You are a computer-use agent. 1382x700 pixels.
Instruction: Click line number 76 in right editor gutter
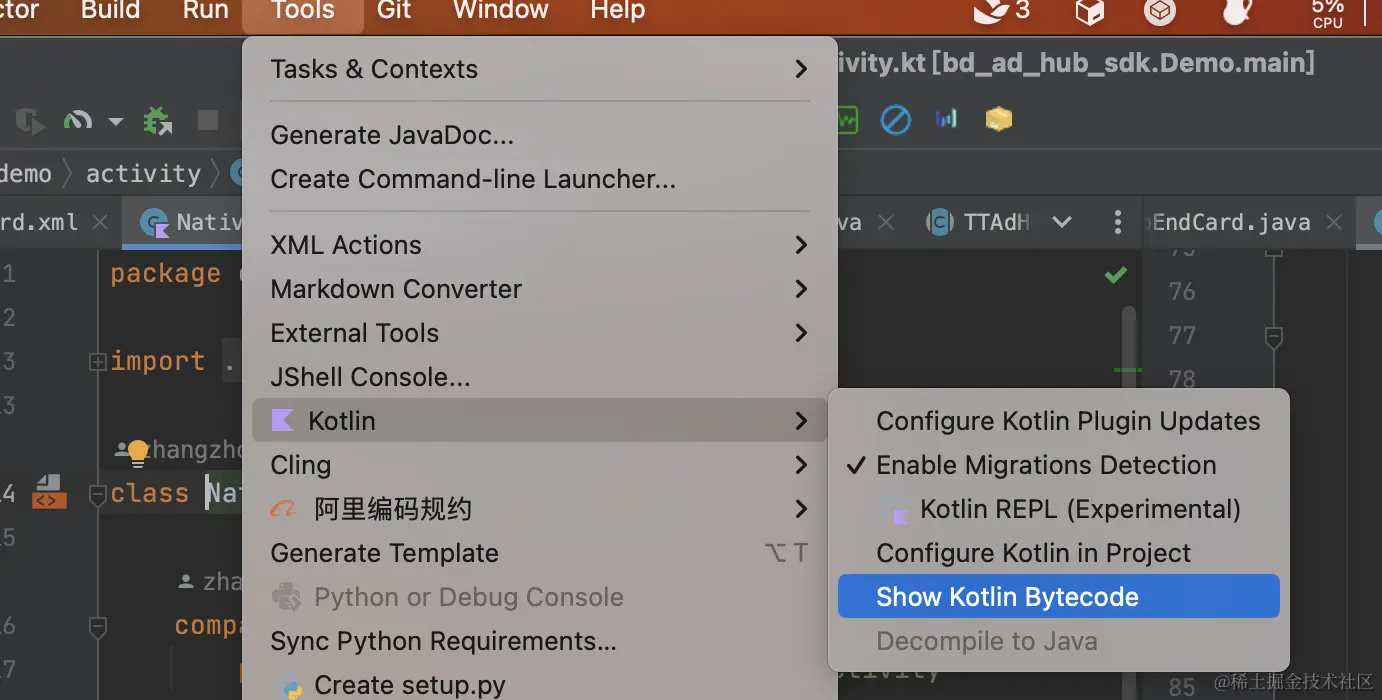tap(1182, 291)
